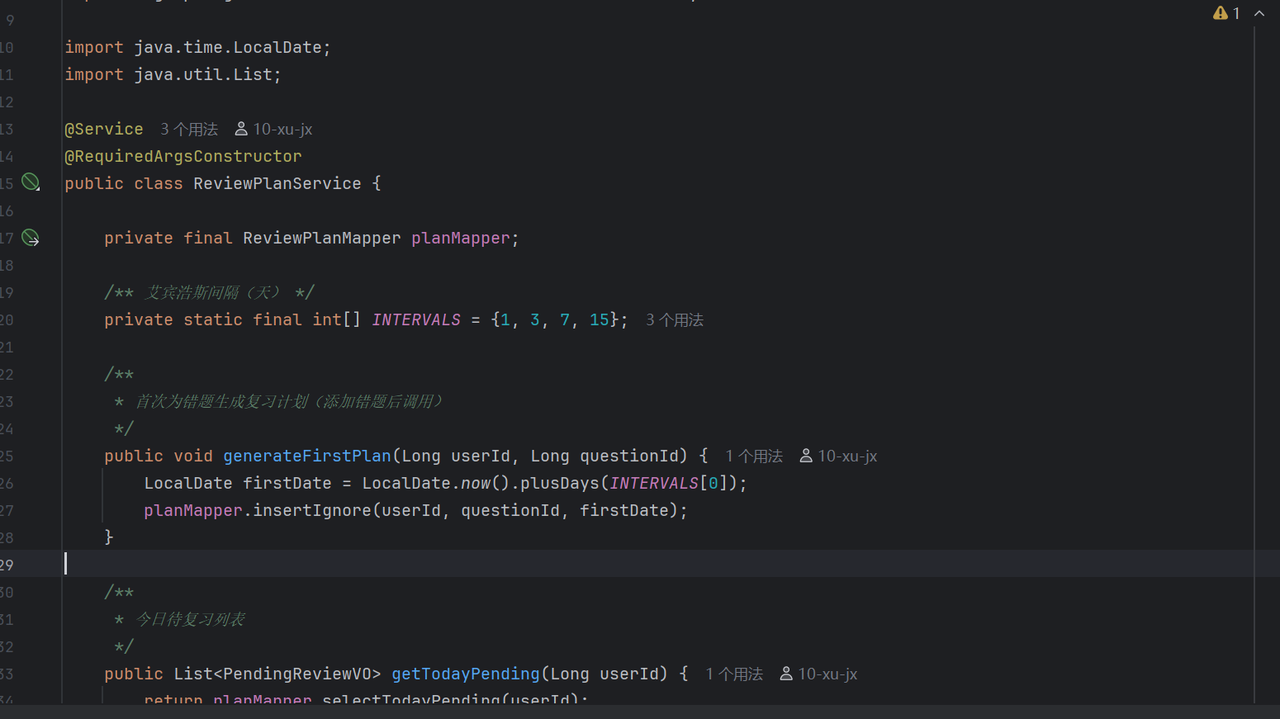Show 1 个用法 usages hint beside getTodayPending
Screen dimensions: 1280x719
(734, 674)
